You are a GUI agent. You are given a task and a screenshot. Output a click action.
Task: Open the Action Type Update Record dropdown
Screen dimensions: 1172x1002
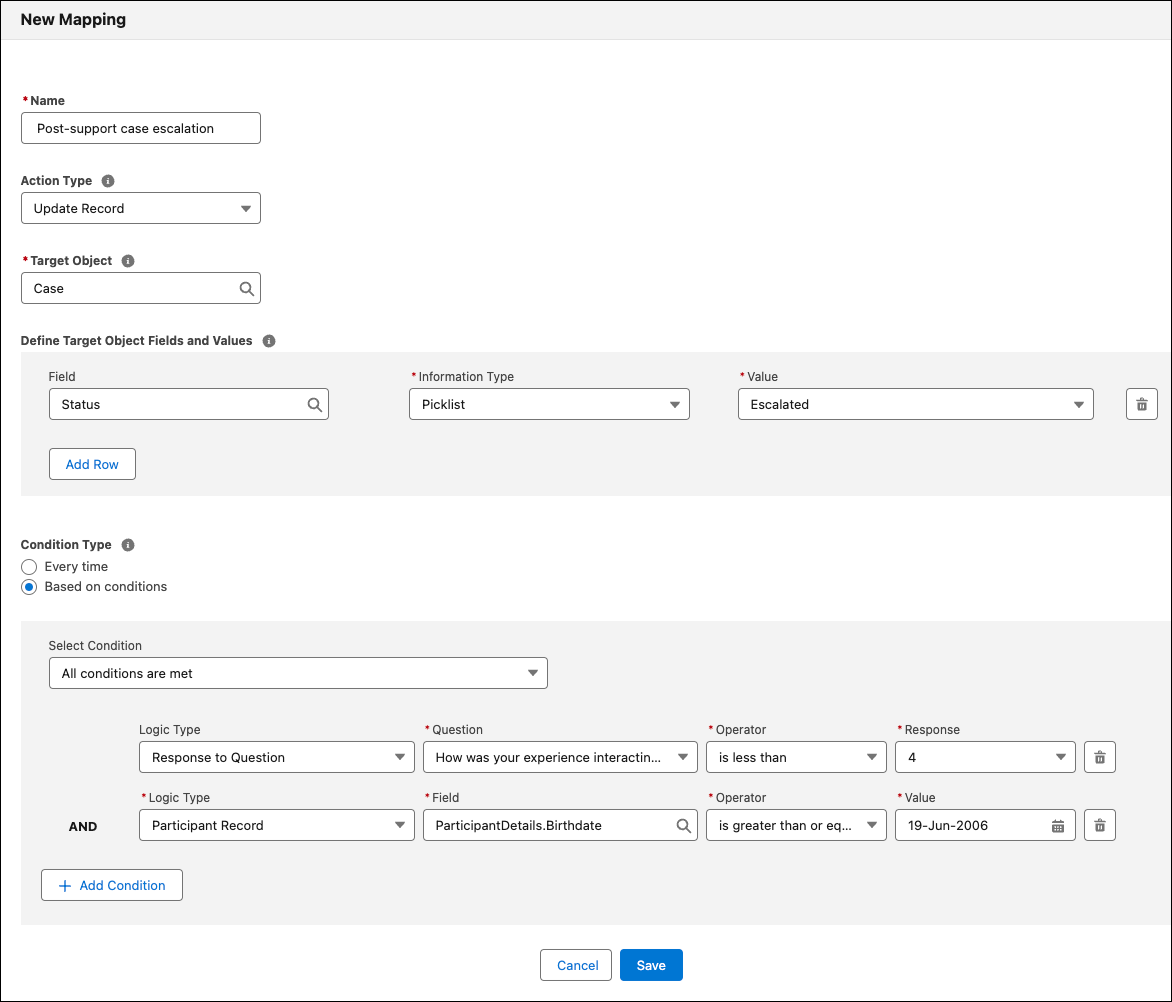pos(141,208)
